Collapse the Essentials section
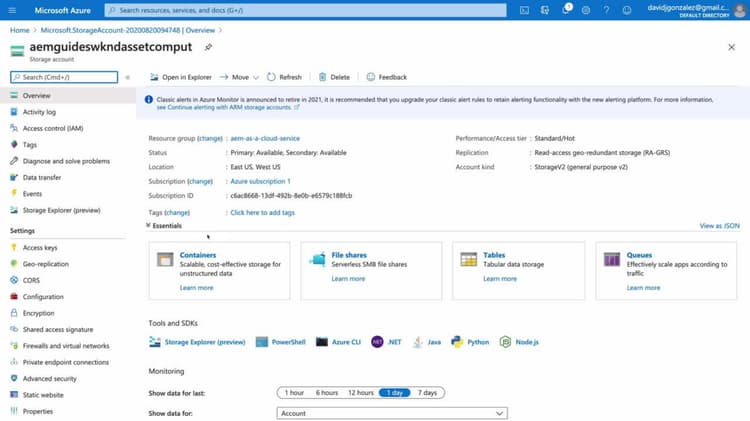Screen dimensions: 750x421 [165, 225]
